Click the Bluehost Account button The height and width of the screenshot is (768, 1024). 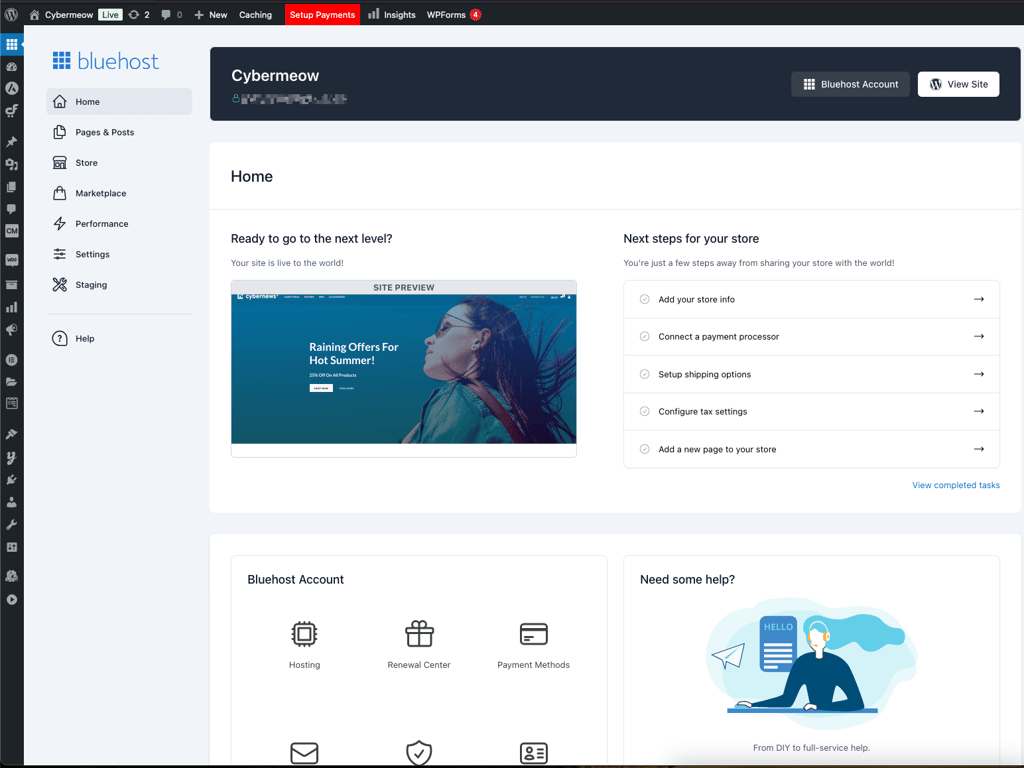850,84
